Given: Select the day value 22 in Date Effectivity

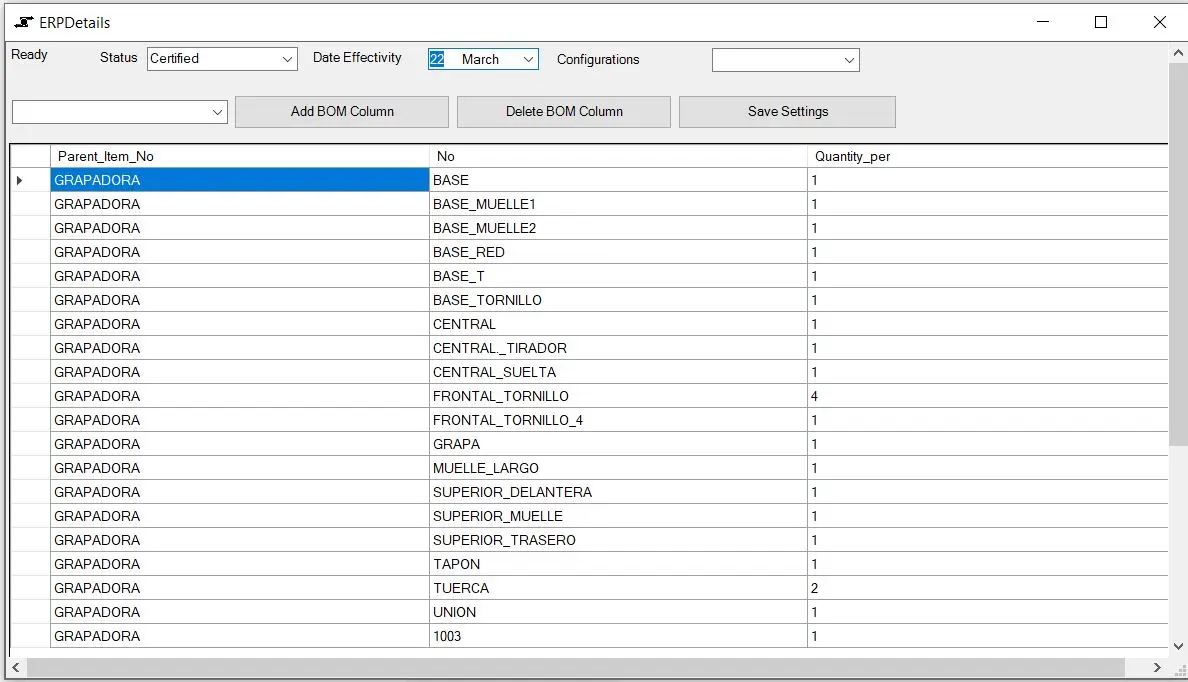Looking at the screenshot, I should tap(435, 59).
